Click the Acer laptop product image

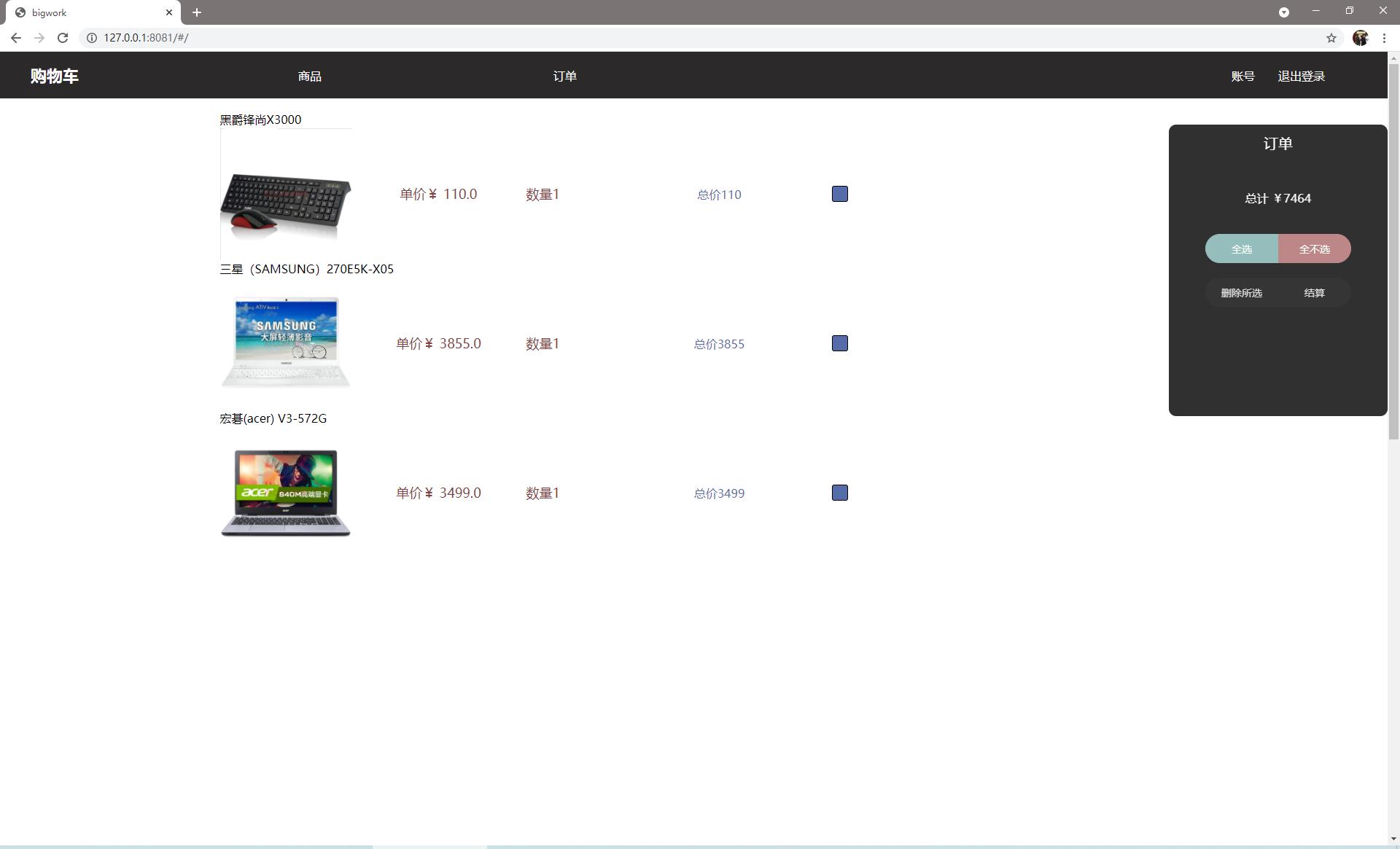pos(286,493)
